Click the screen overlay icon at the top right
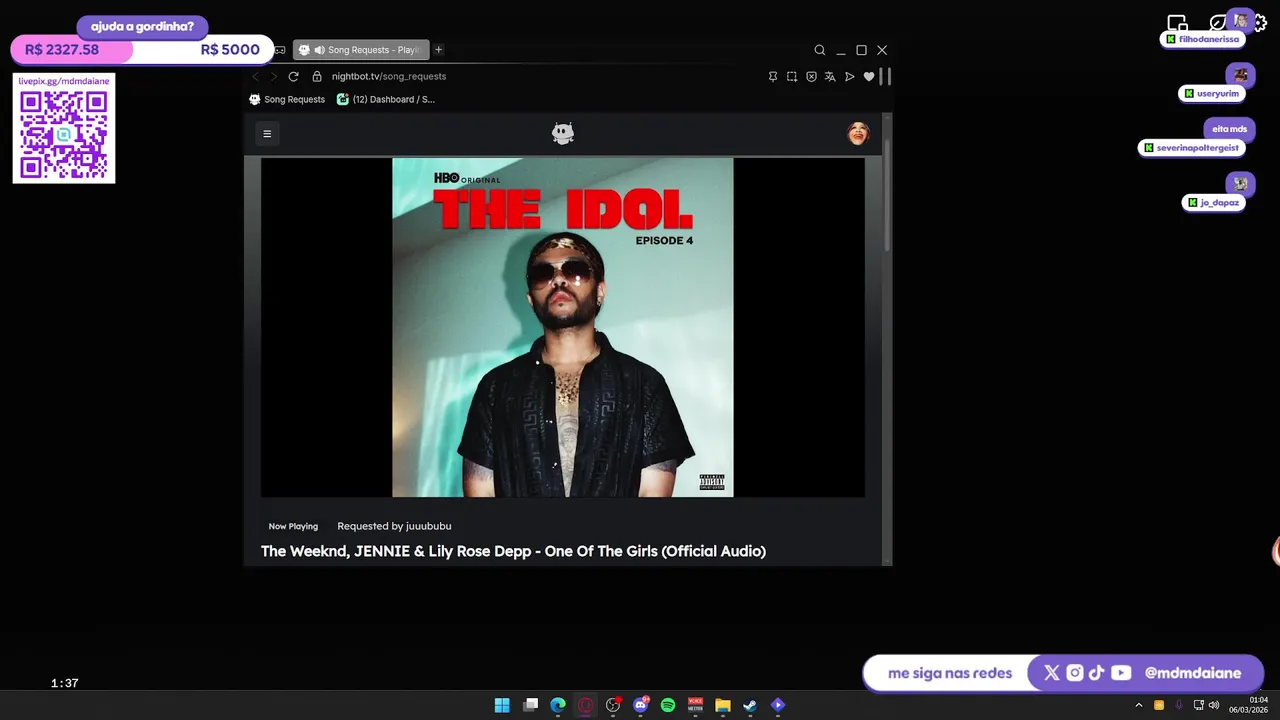 (x=1177, y=23)
